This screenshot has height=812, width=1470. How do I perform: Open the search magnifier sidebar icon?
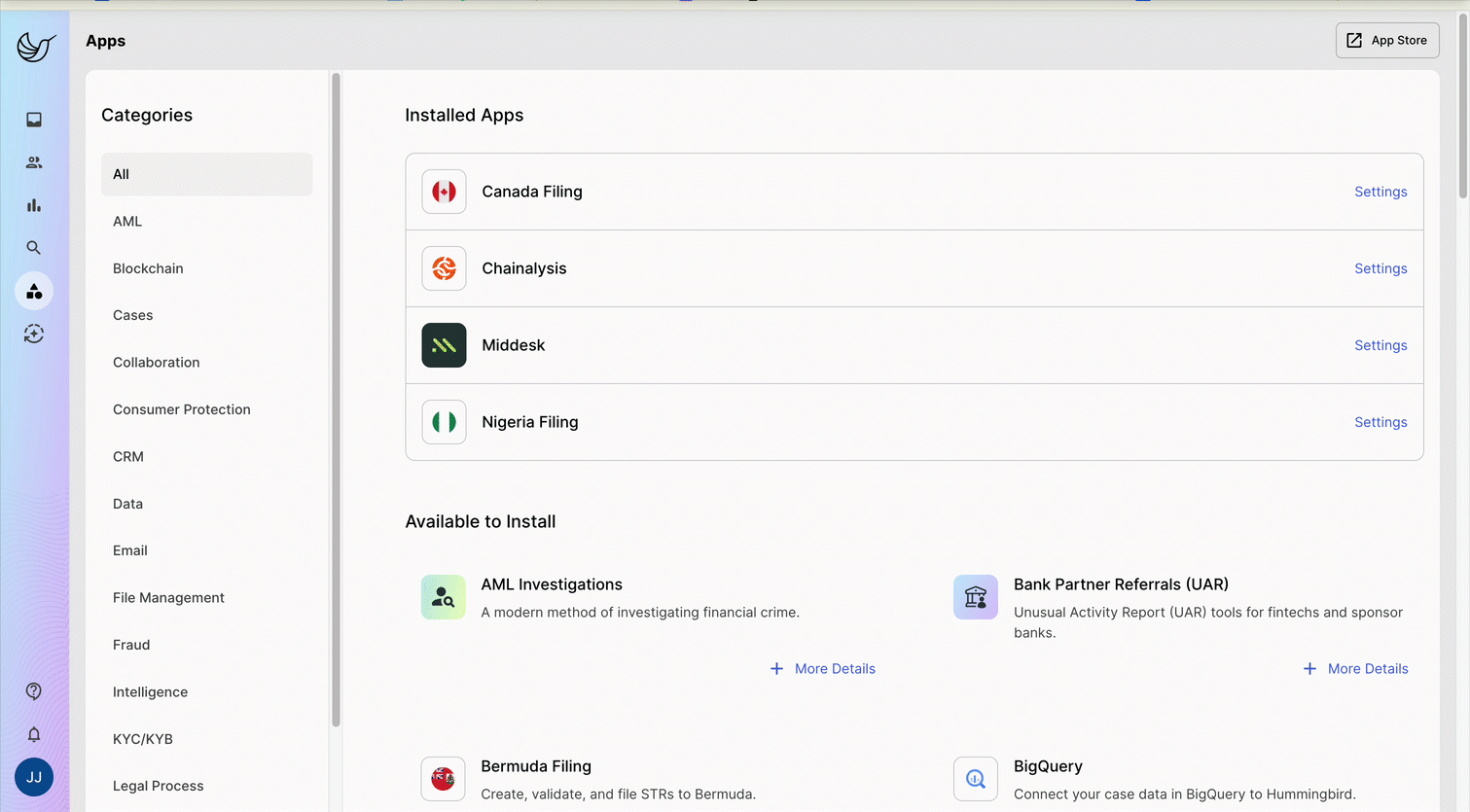pos(34,248)
